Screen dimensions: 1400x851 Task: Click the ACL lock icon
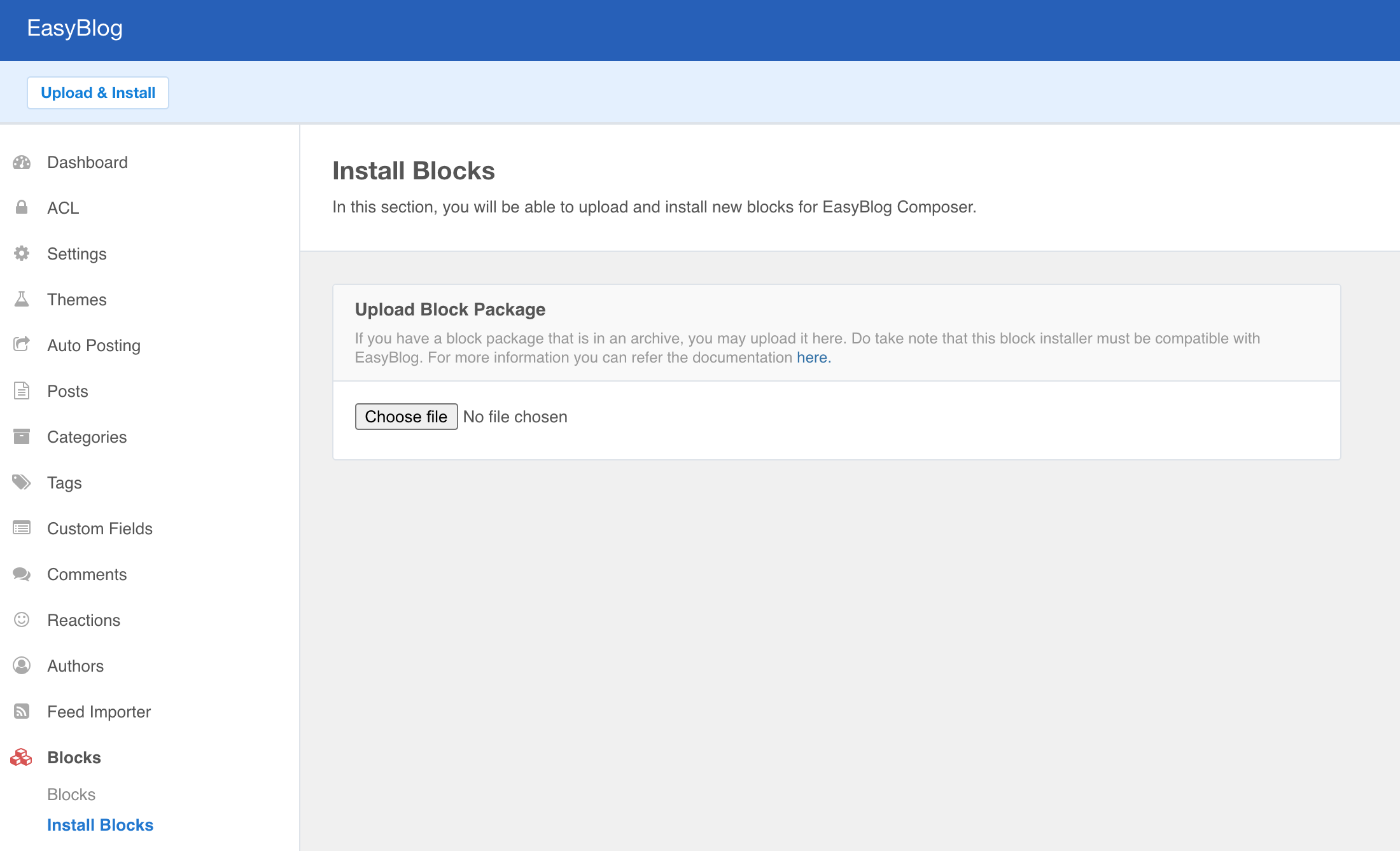(22, 207)
